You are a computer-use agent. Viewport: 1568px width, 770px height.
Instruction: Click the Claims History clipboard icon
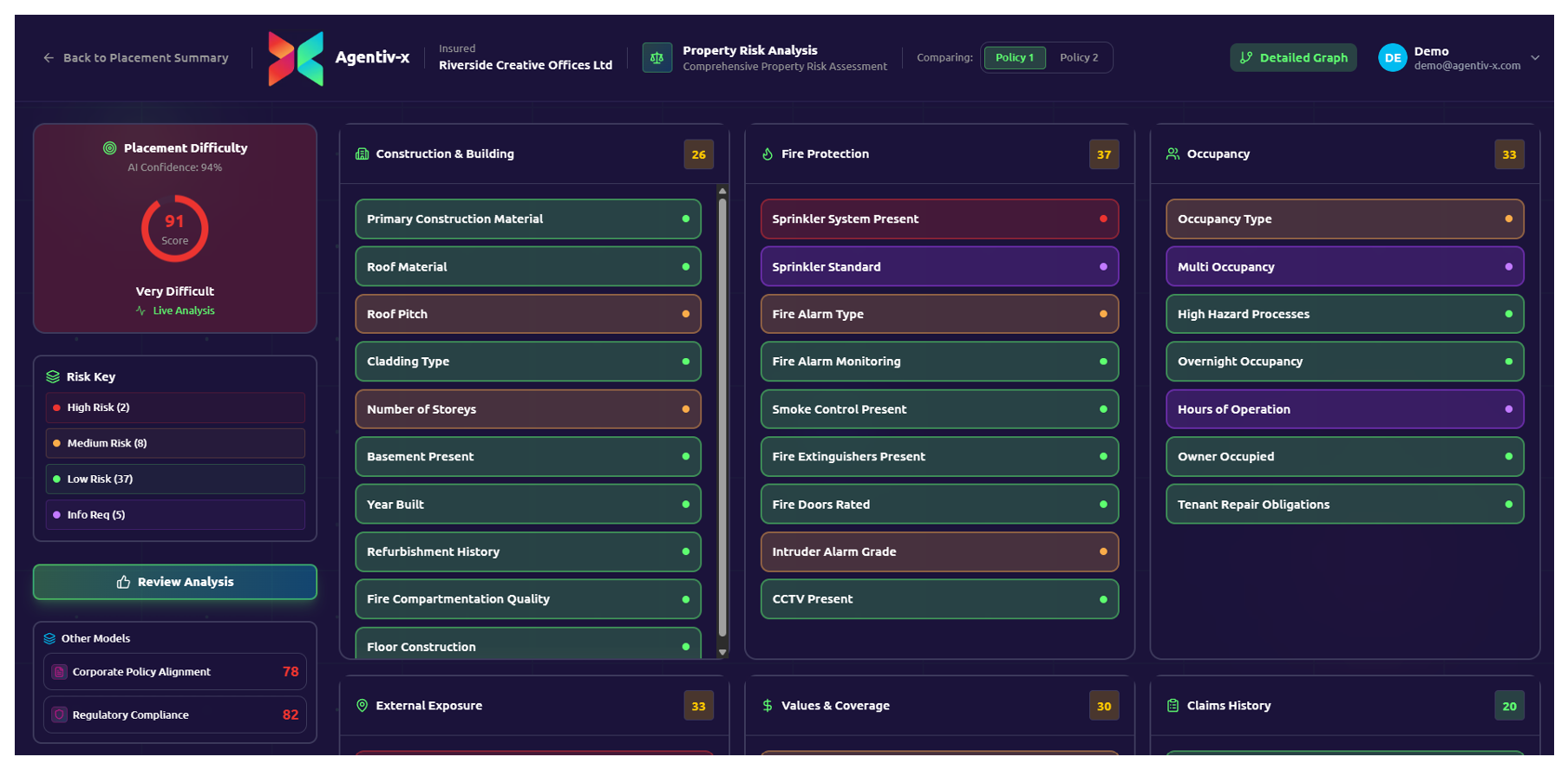point(1173,706)
